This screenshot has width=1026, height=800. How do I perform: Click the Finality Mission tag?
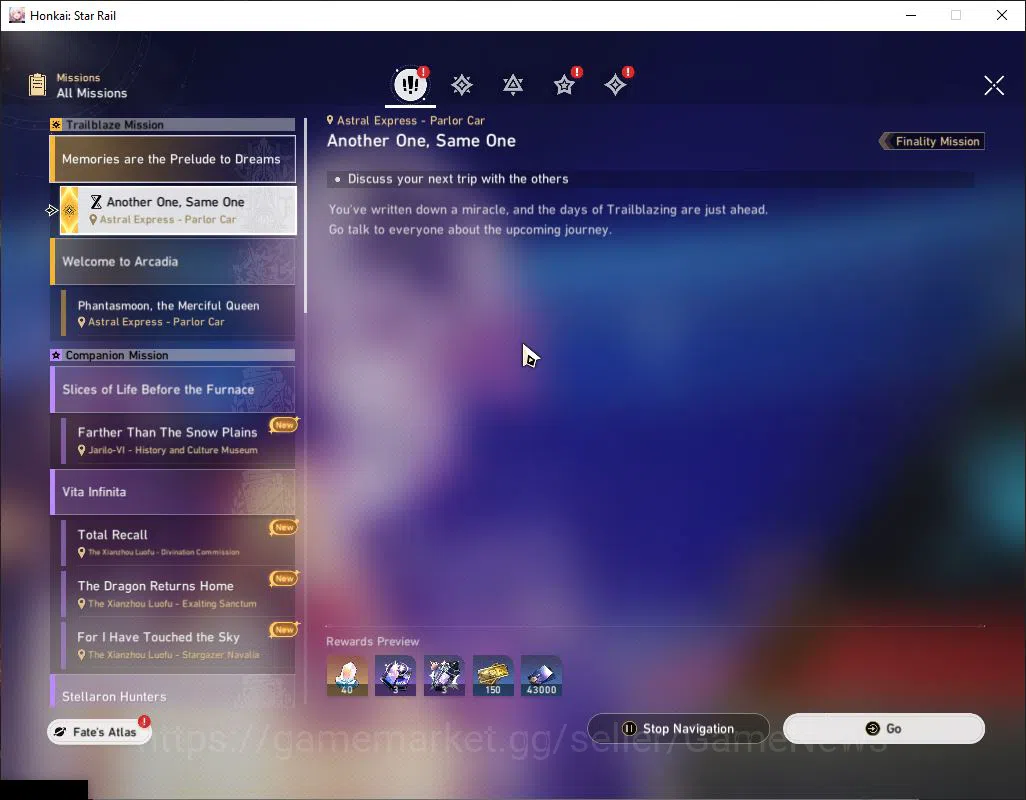point(932,141)
